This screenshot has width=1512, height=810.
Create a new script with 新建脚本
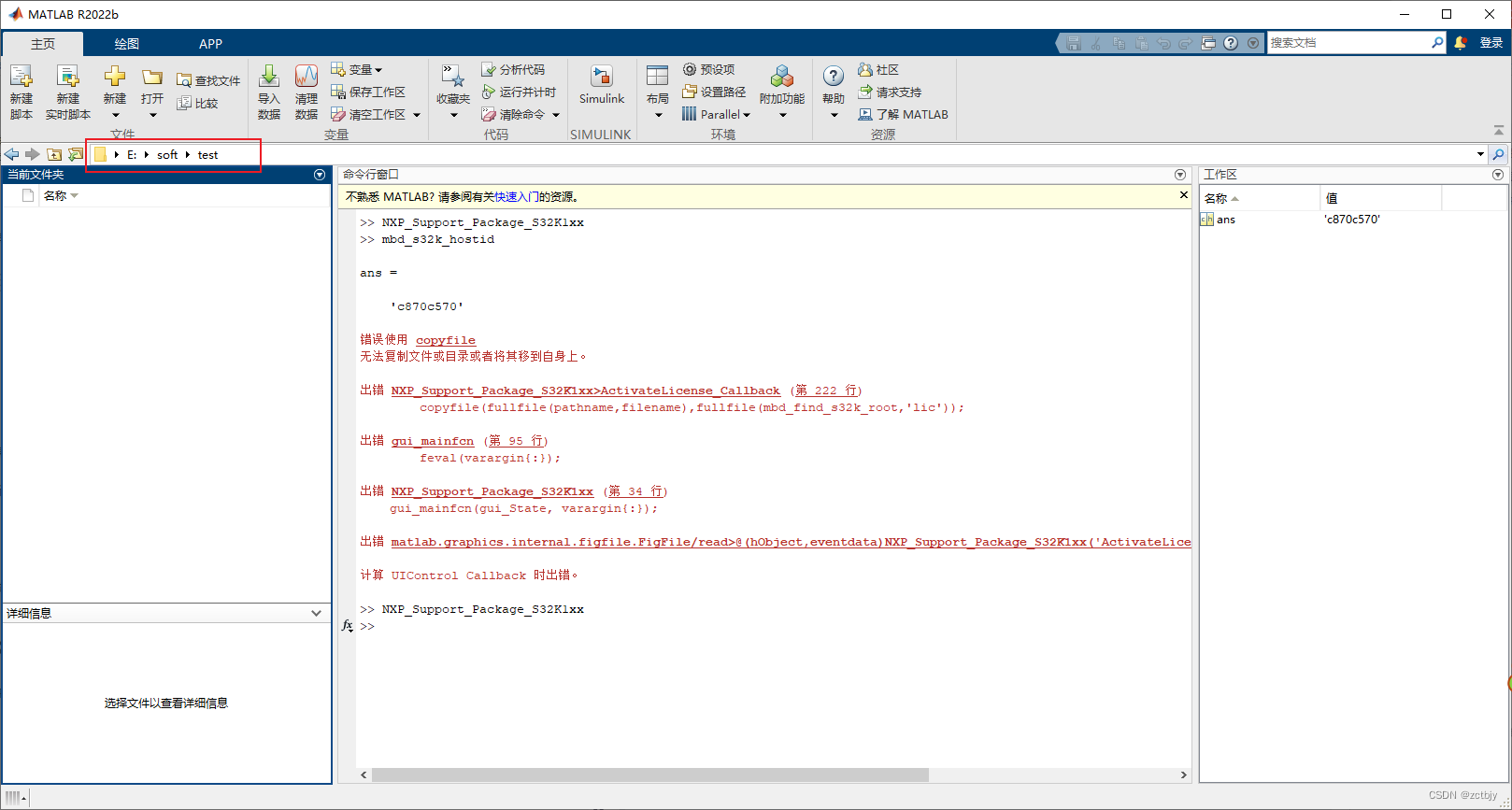pyautogui.click(x=21, y=92)
